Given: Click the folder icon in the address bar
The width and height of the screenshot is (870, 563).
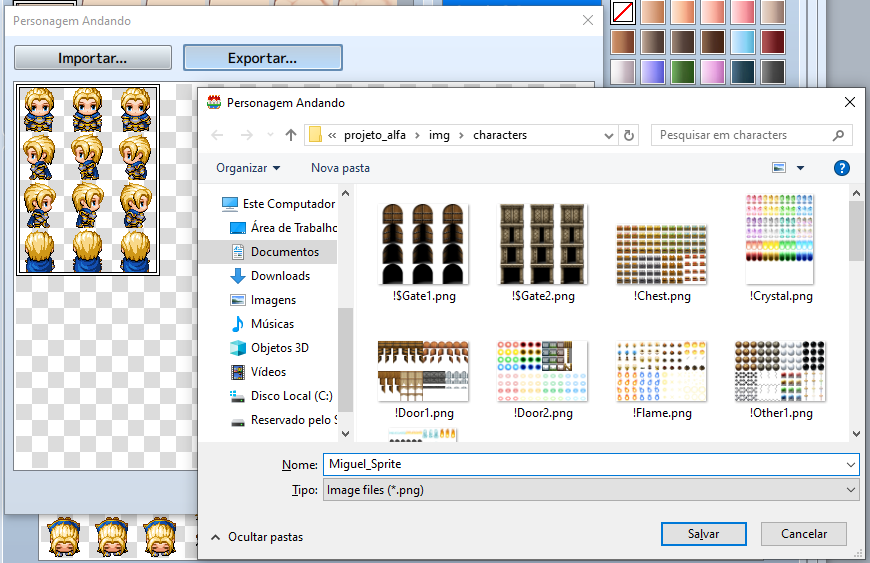Looking at the screenshot, I should (315, 135).
